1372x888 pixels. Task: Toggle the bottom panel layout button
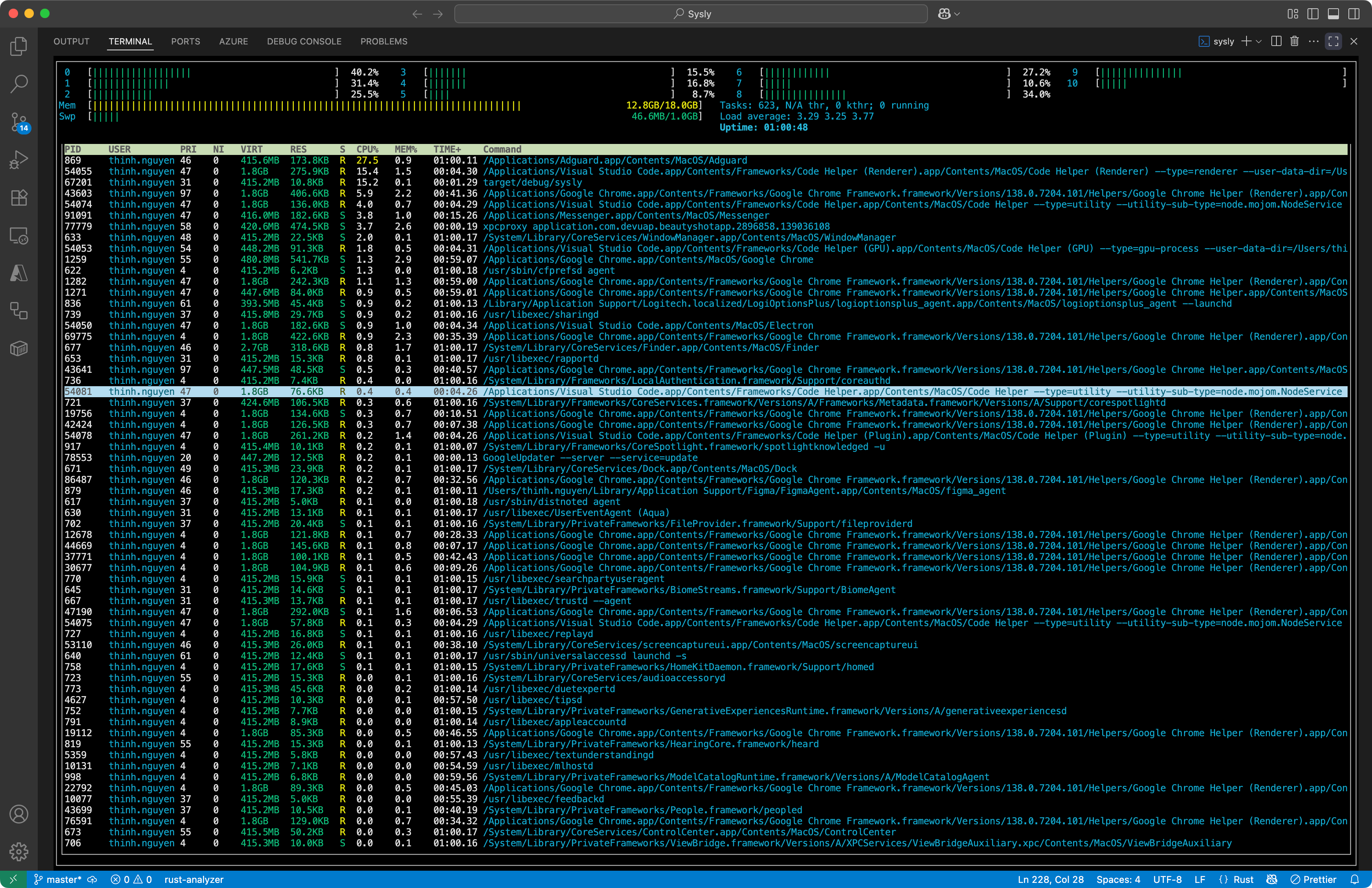pyautogui.click(x=1333, y=14)
